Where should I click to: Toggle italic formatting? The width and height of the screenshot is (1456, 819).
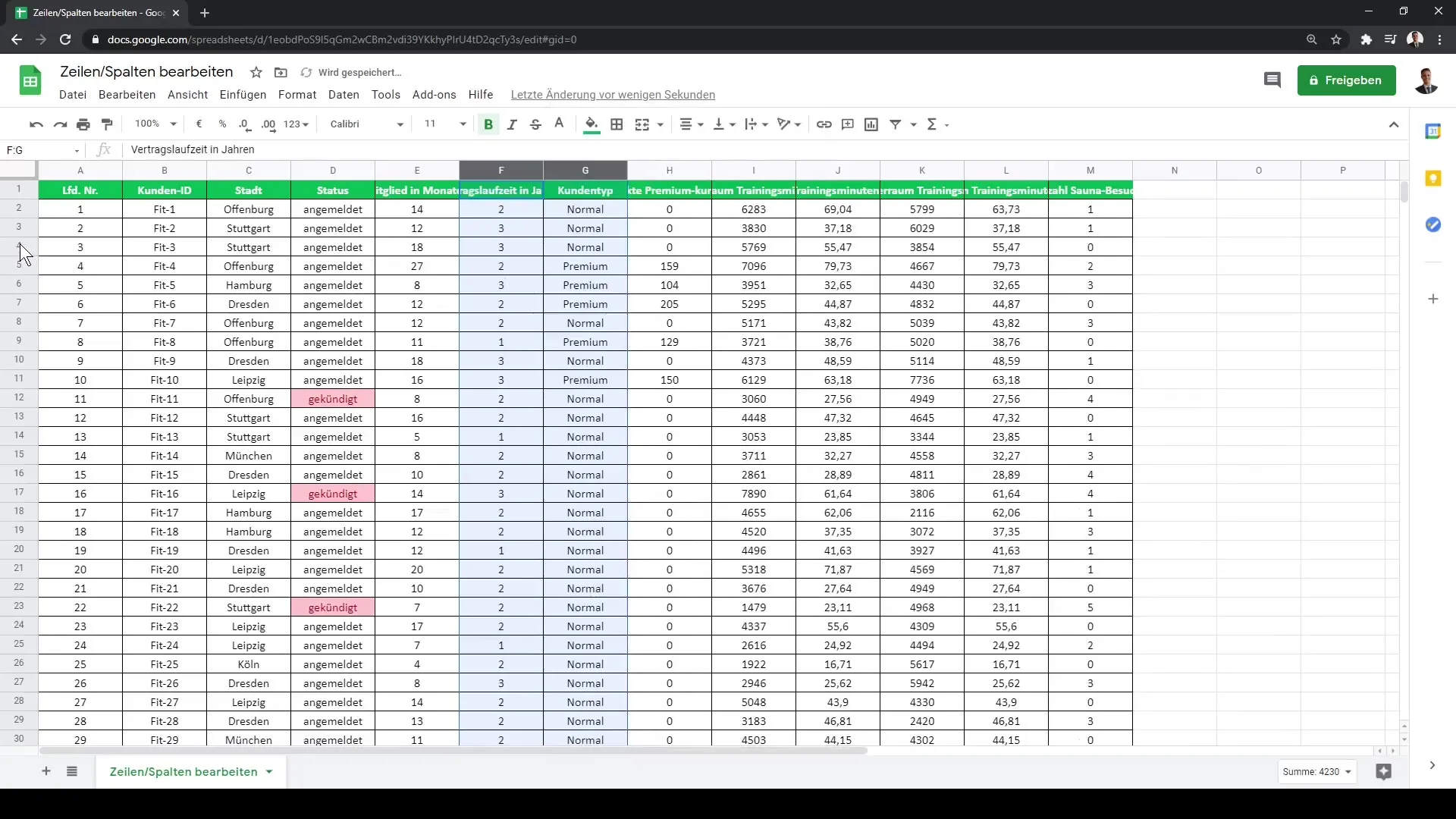click(512, 124)
